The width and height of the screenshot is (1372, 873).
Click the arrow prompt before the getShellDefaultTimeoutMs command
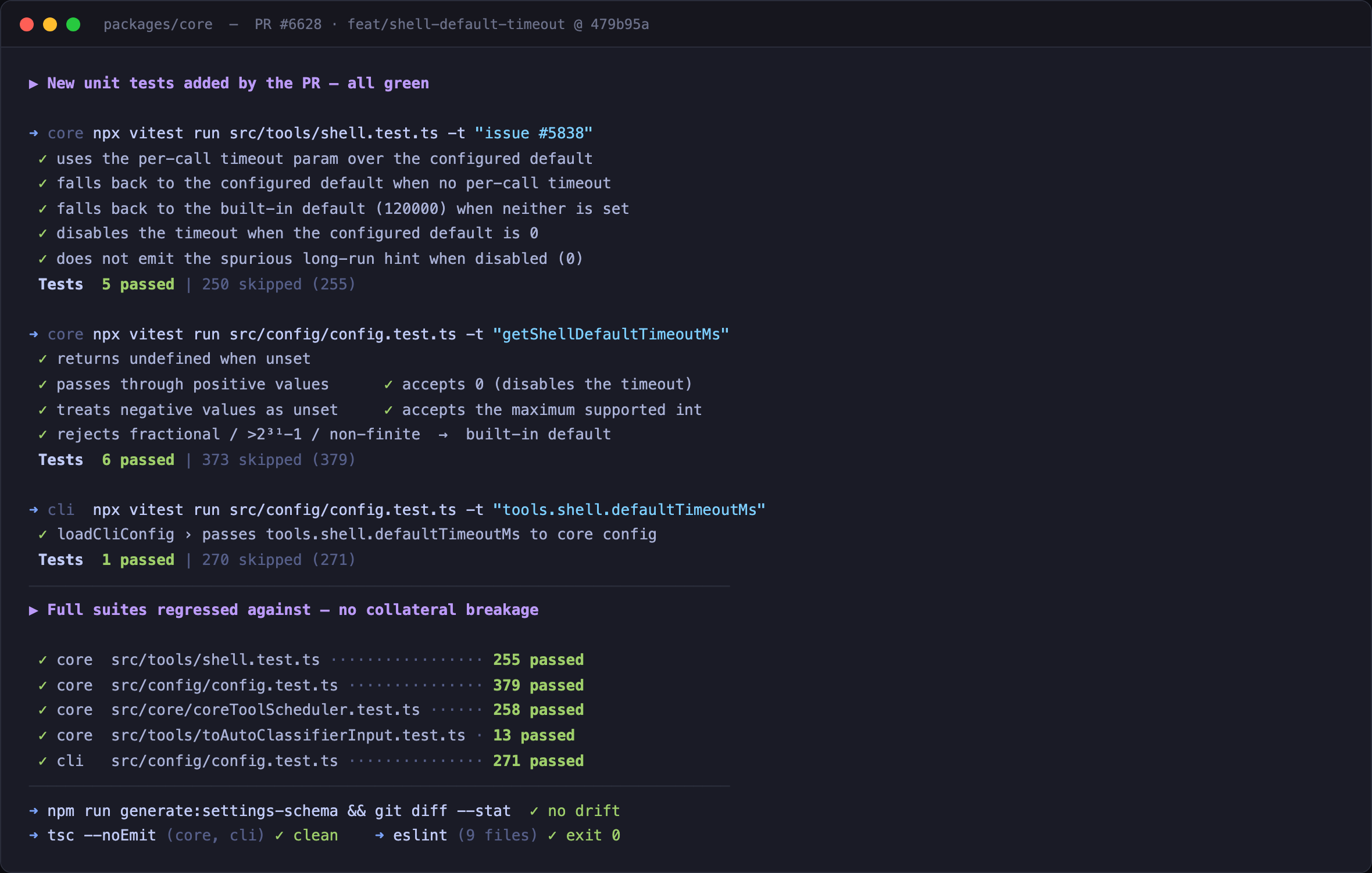tap(34, 335)
